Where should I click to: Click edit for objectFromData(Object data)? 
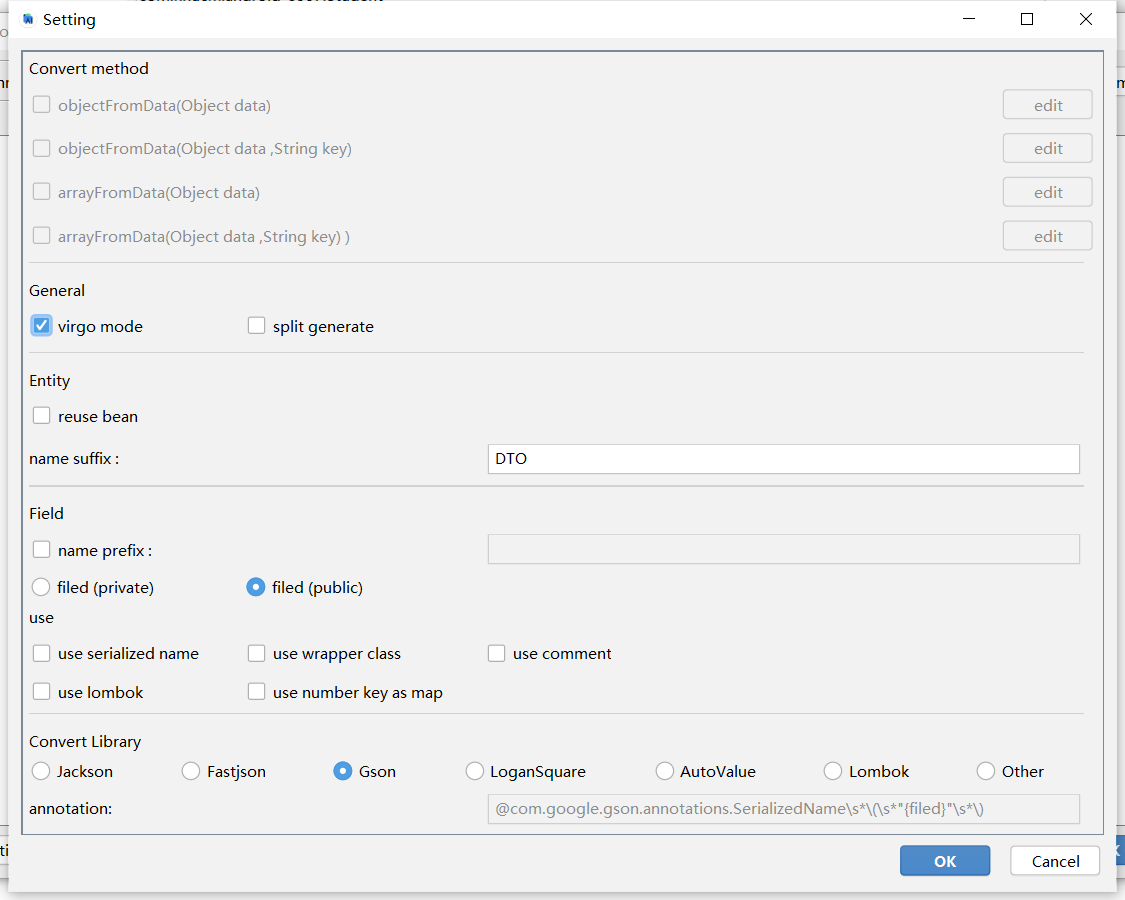[1047, 105]
